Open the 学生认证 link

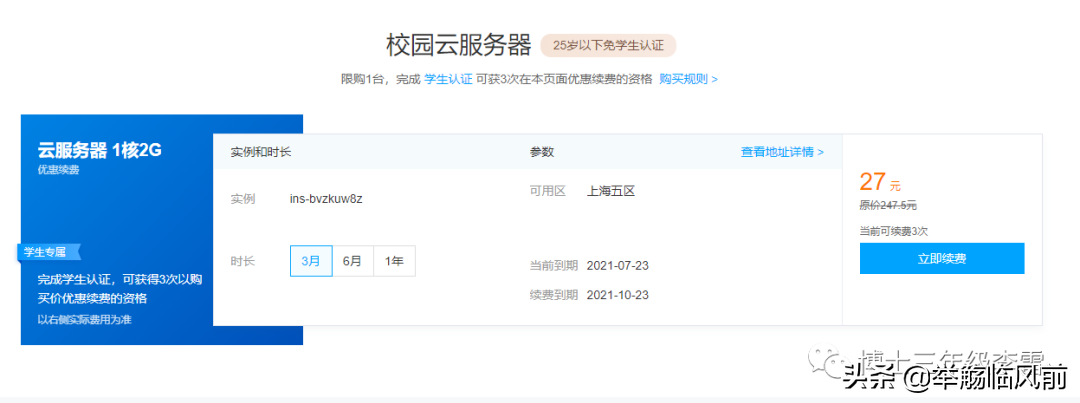(x=448, y=79)
